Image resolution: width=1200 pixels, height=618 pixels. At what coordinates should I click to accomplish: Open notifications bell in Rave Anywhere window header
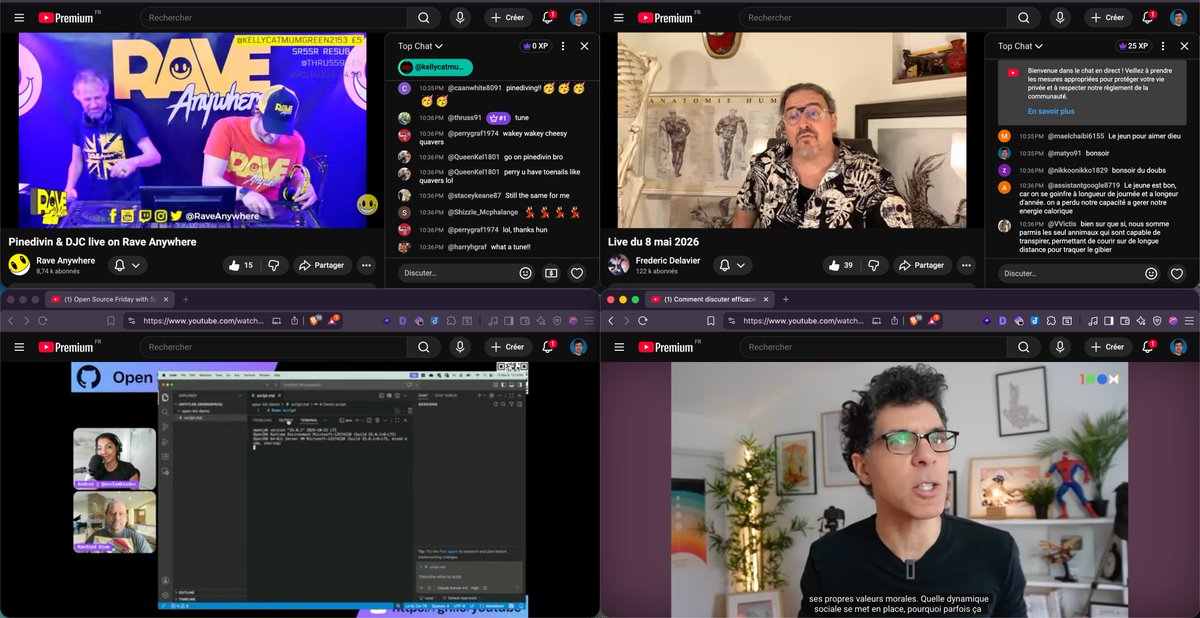coord(548,17)
